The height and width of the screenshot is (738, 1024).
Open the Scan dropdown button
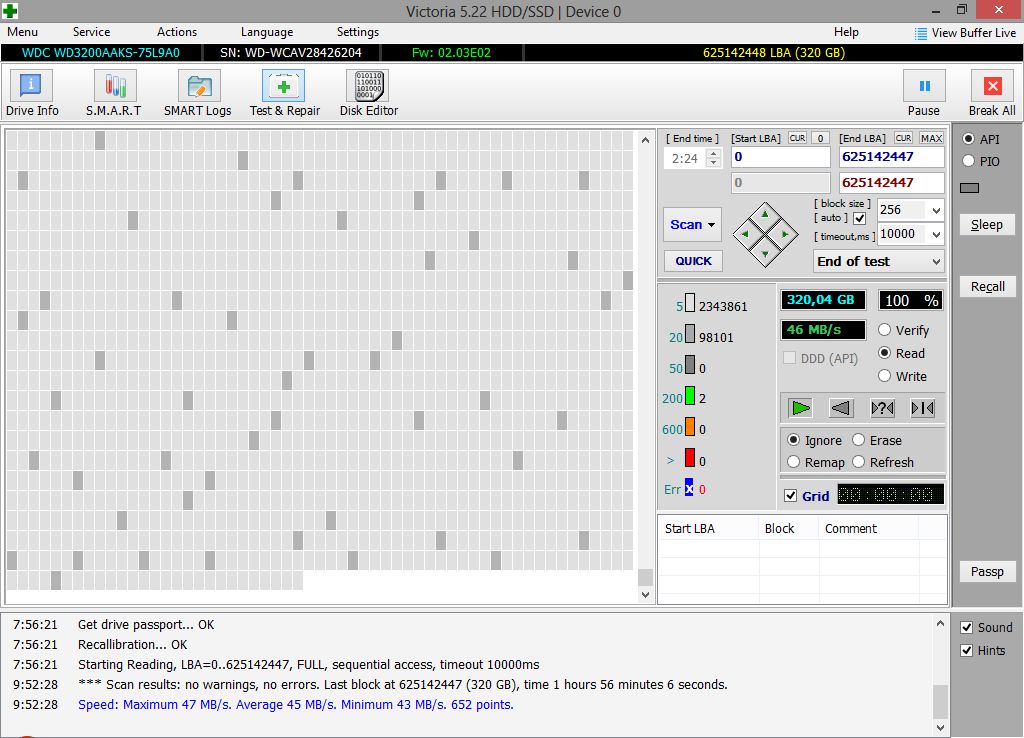pos(692,225)
